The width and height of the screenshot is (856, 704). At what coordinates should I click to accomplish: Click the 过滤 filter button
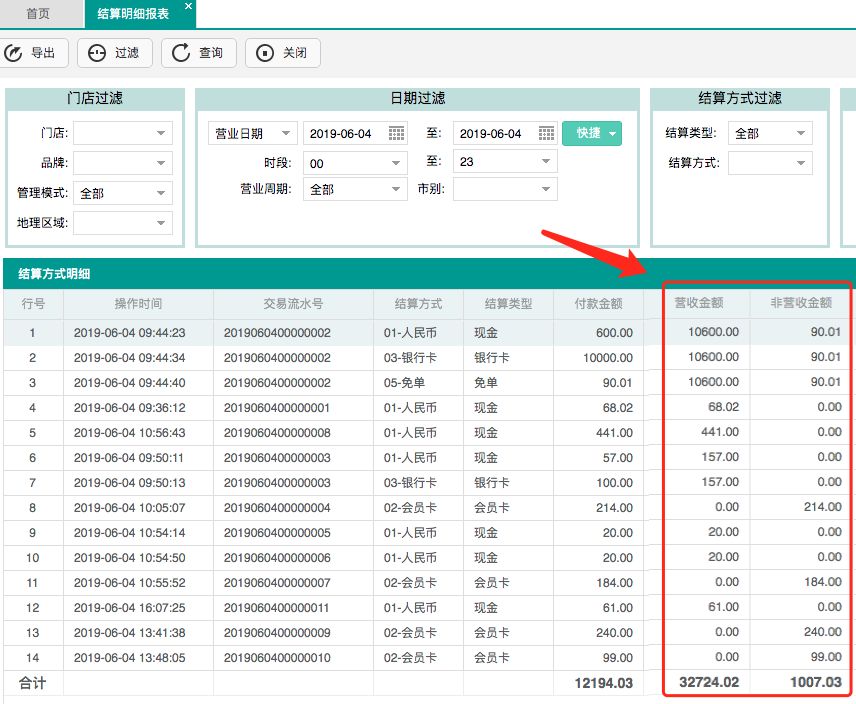pyautogui.click(x=115, y=53)
